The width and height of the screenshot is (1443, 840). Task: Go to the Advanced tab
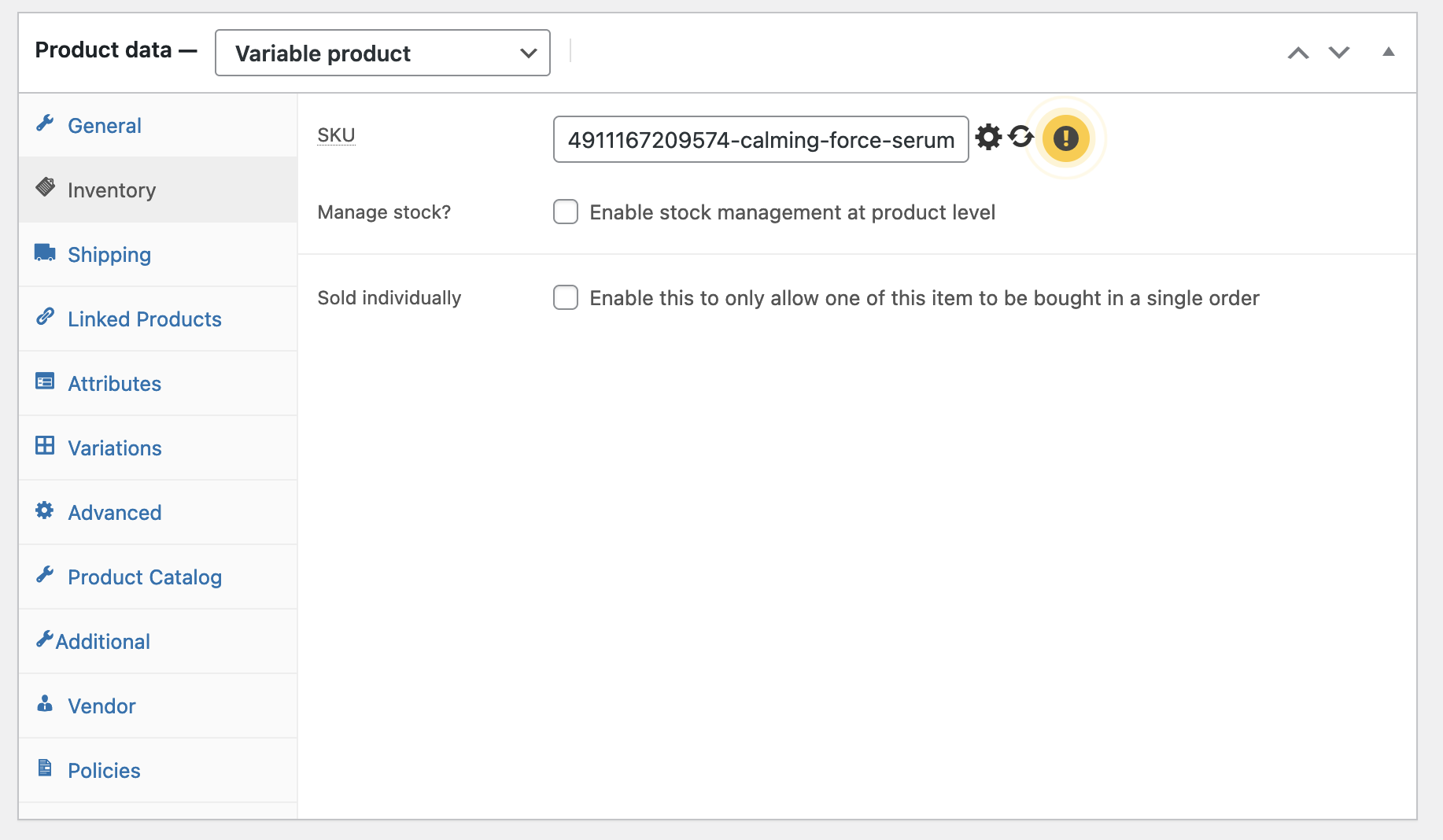click(114, 513)
